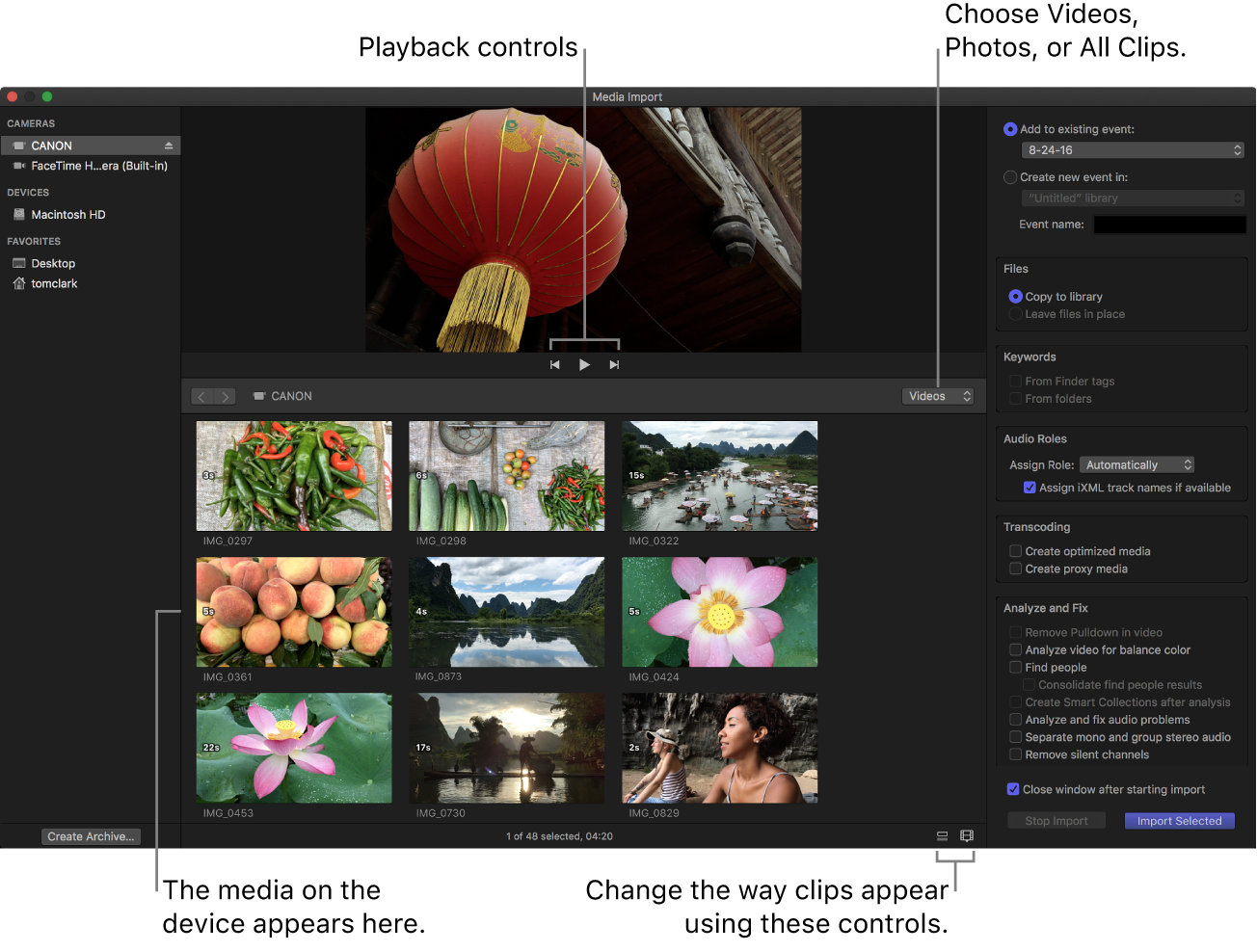Screen dimensions: 1257x952
Task: Disable Assign iXML track names if available
Action: point(1030,488)
